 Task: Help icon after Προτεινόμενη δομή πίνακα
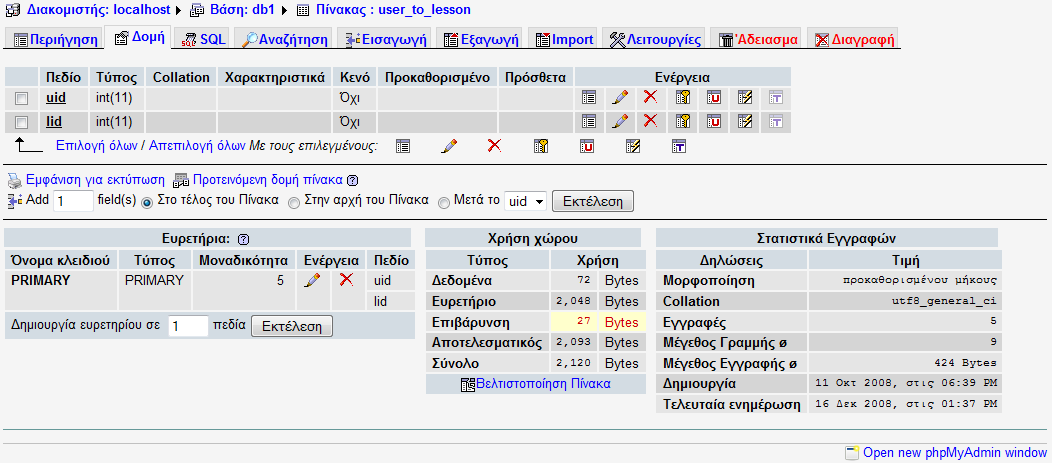(353, 181)
